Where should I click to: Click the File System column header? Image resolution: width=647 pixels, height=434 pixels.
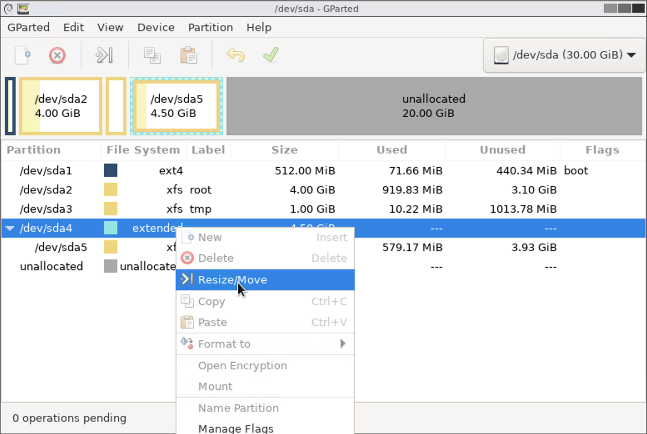(x=143, y=150)
